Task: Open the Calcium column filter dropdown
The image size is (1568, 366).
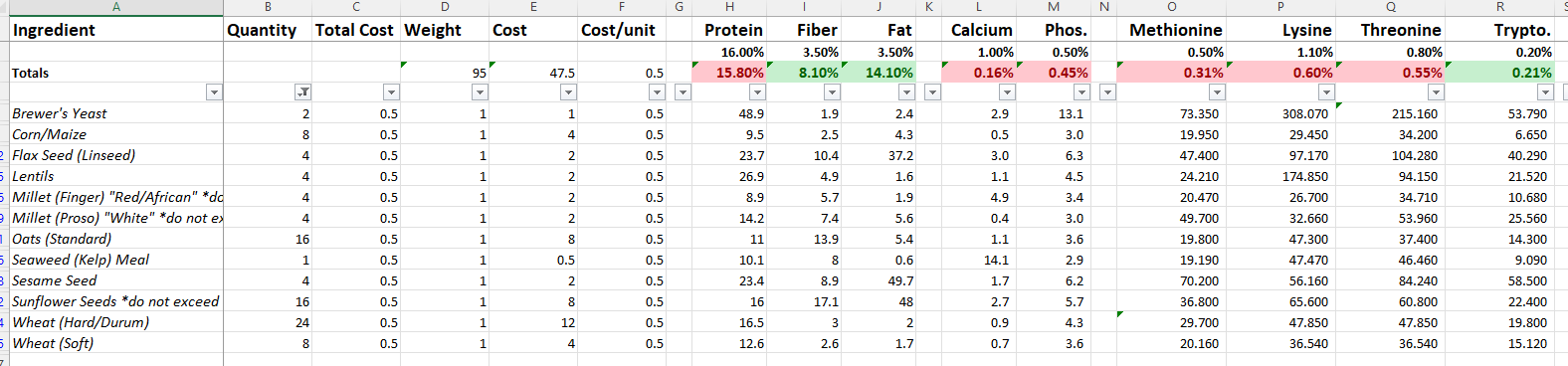Action: (1007, 92)
